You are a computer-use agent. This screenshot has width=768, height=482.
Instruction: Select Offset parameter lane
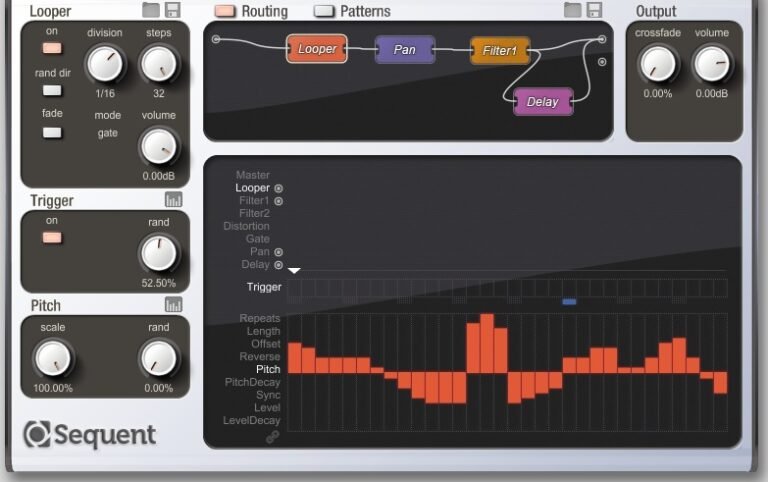(266, 344)
